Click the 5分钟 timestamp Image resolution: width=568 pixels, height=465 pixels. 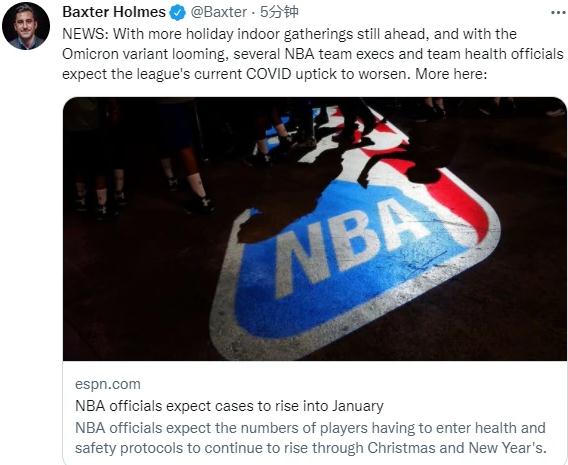pos(279,12)
